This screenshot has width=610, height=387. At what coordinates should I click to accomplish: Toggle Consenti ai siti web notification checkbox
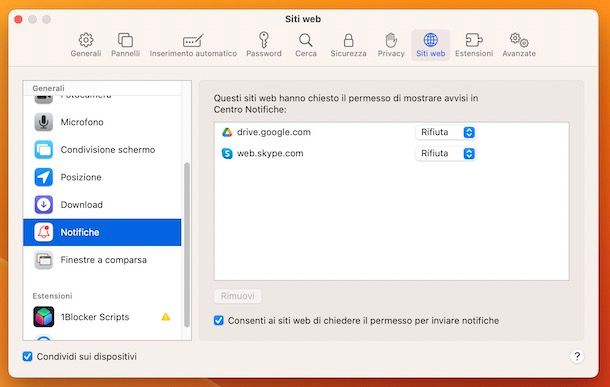point(219,320)
